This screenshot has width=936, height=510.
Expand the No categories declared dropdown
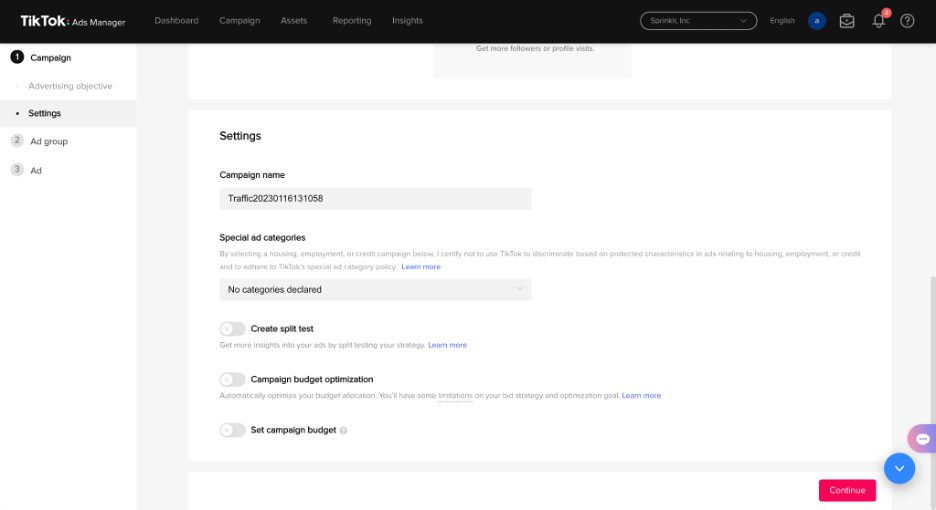click(375, 290)
